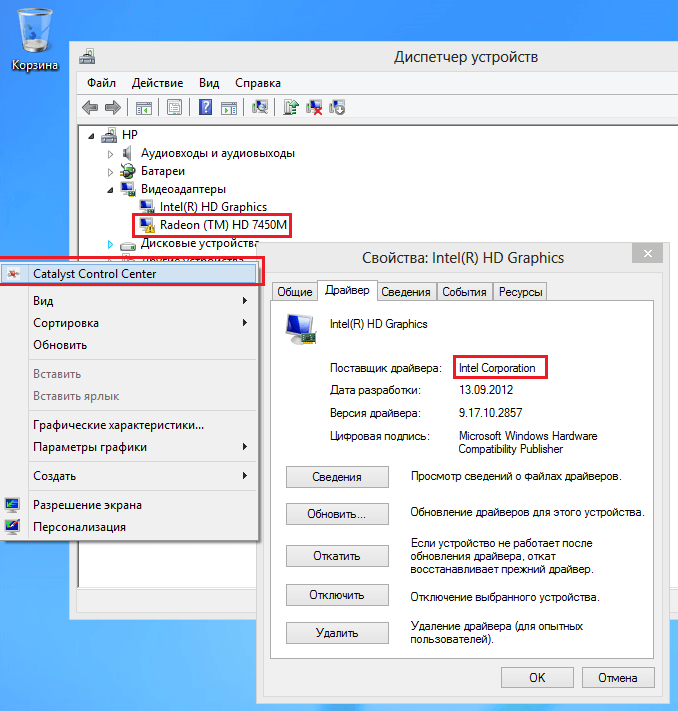This screenshot has height=711, width=678.
Task: Expand the Дисковые устройства node
Action: pyautogui.click(x=110, y=244)
